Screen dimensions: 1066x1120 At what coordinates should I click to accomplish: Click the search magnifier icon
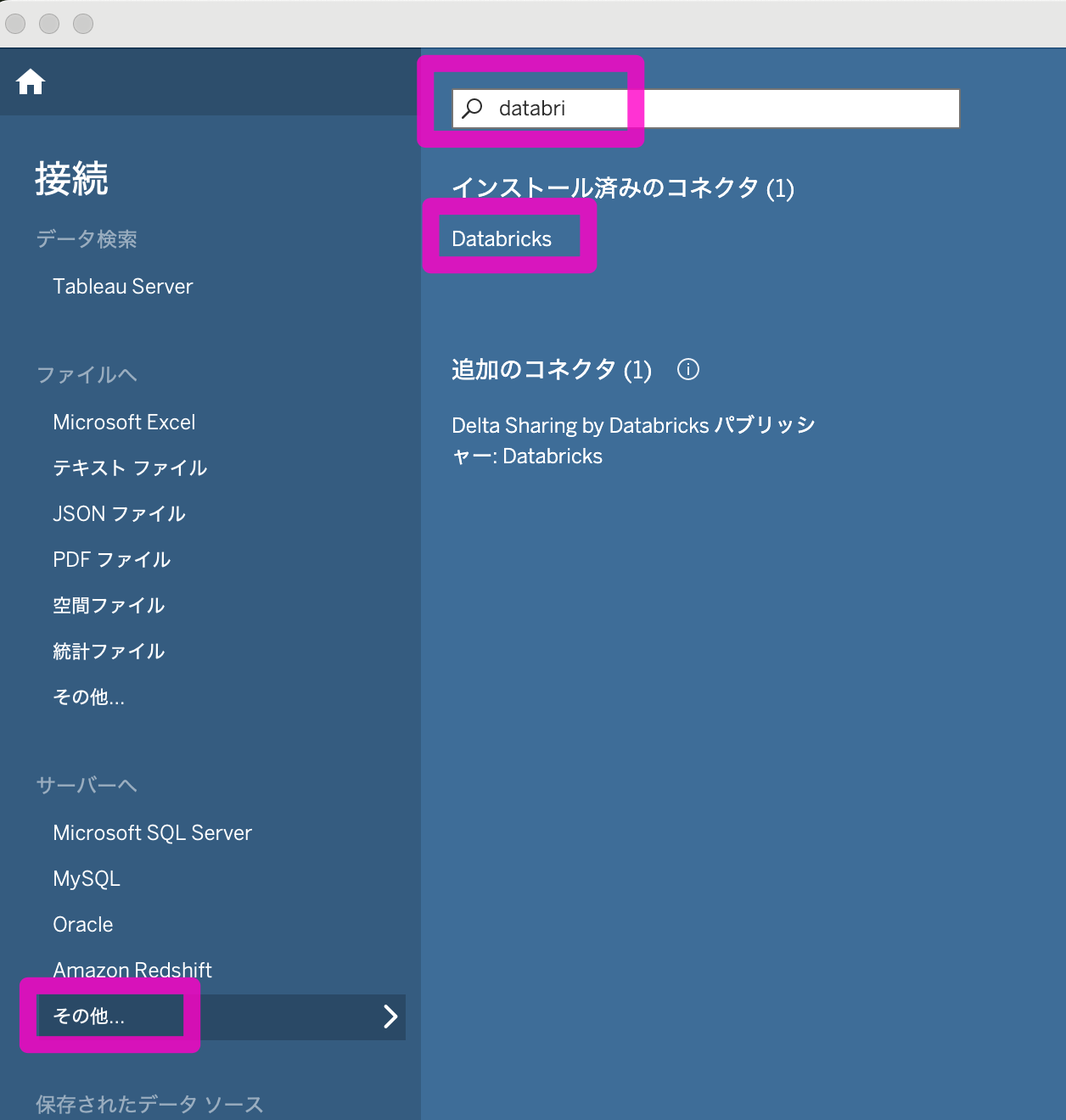[473, 108]
